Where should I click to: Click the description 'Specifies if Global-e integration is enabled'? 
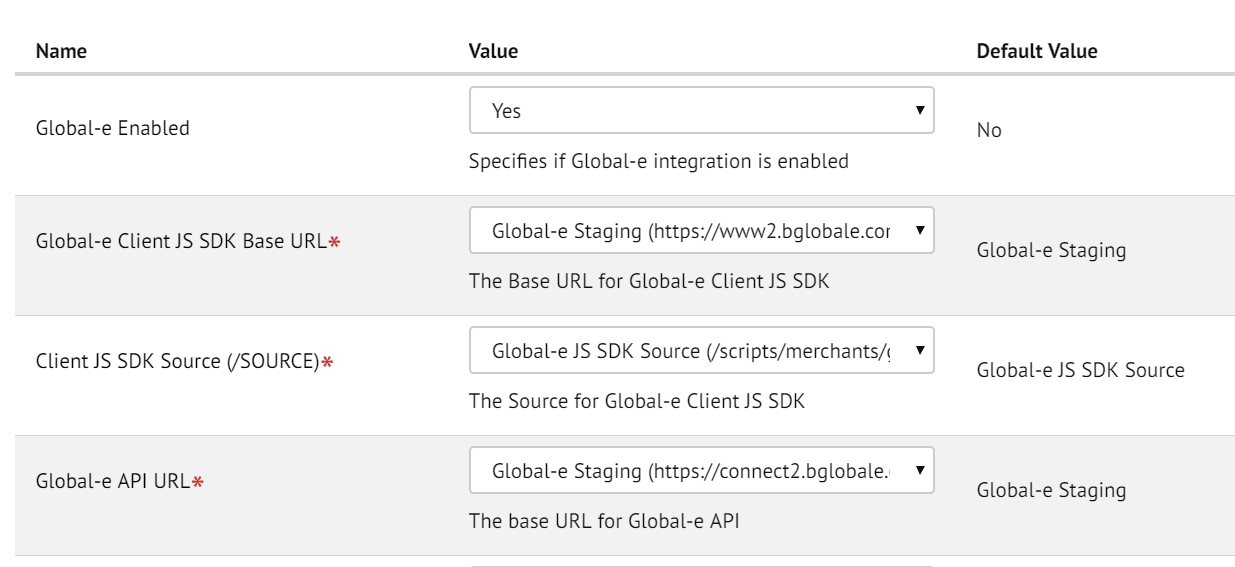(x=659, y=161)
